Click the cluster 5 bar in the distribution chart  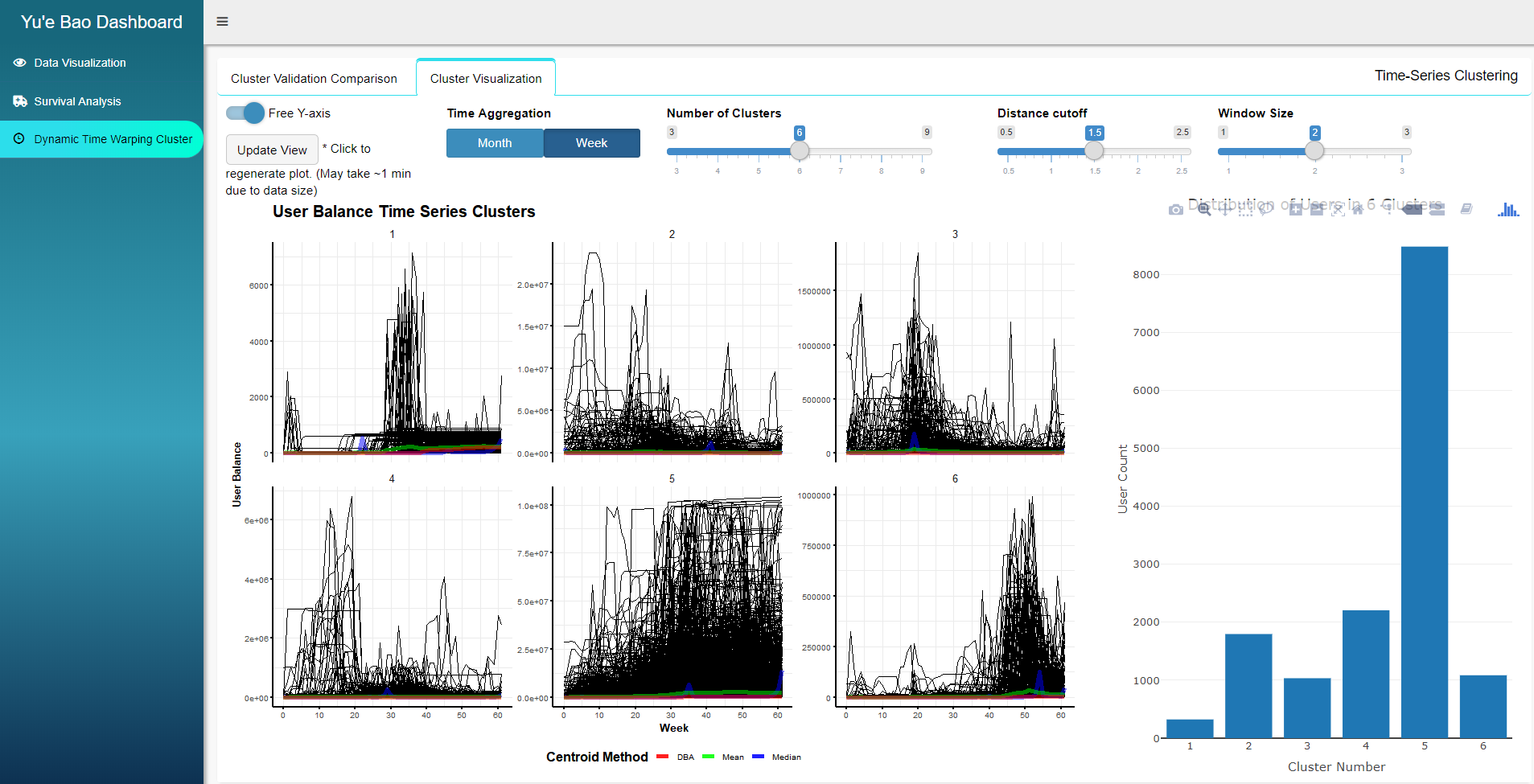(1425, 492)
